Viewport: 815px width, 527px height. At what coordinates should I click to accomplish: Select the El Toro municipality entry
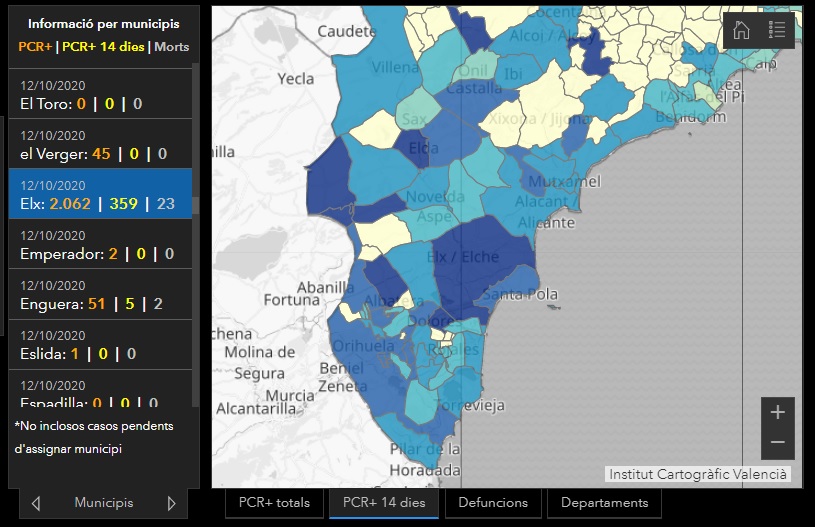[x=98, y=94]
